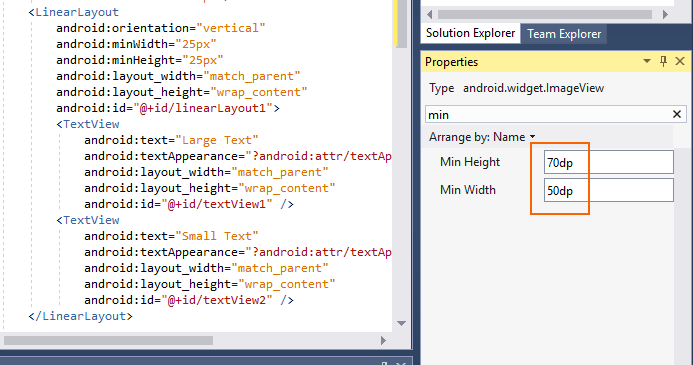Place cursor on opening <LinearLayout tag
This screenshot has width=693, height=365.
pyautogui.click(x=73, y=12)
